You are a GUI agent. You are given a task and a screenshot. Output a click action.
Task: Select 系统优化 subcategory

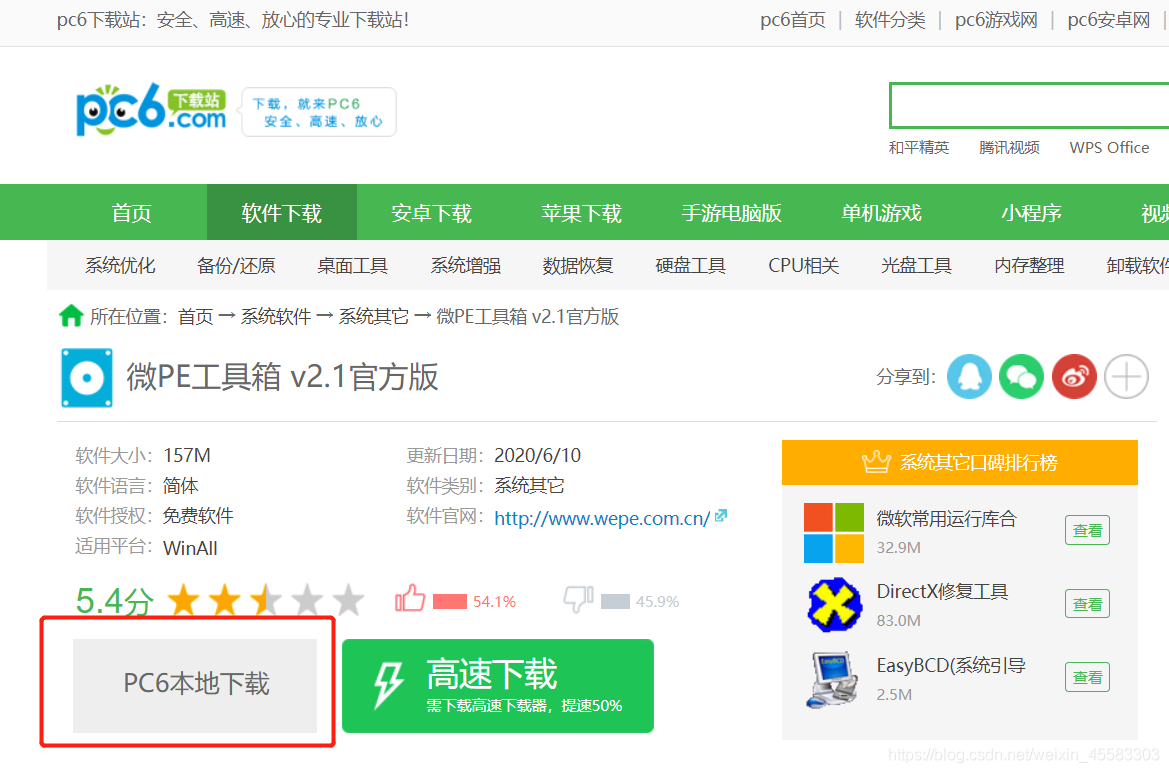pyautogui.click(x=120, y=265)
